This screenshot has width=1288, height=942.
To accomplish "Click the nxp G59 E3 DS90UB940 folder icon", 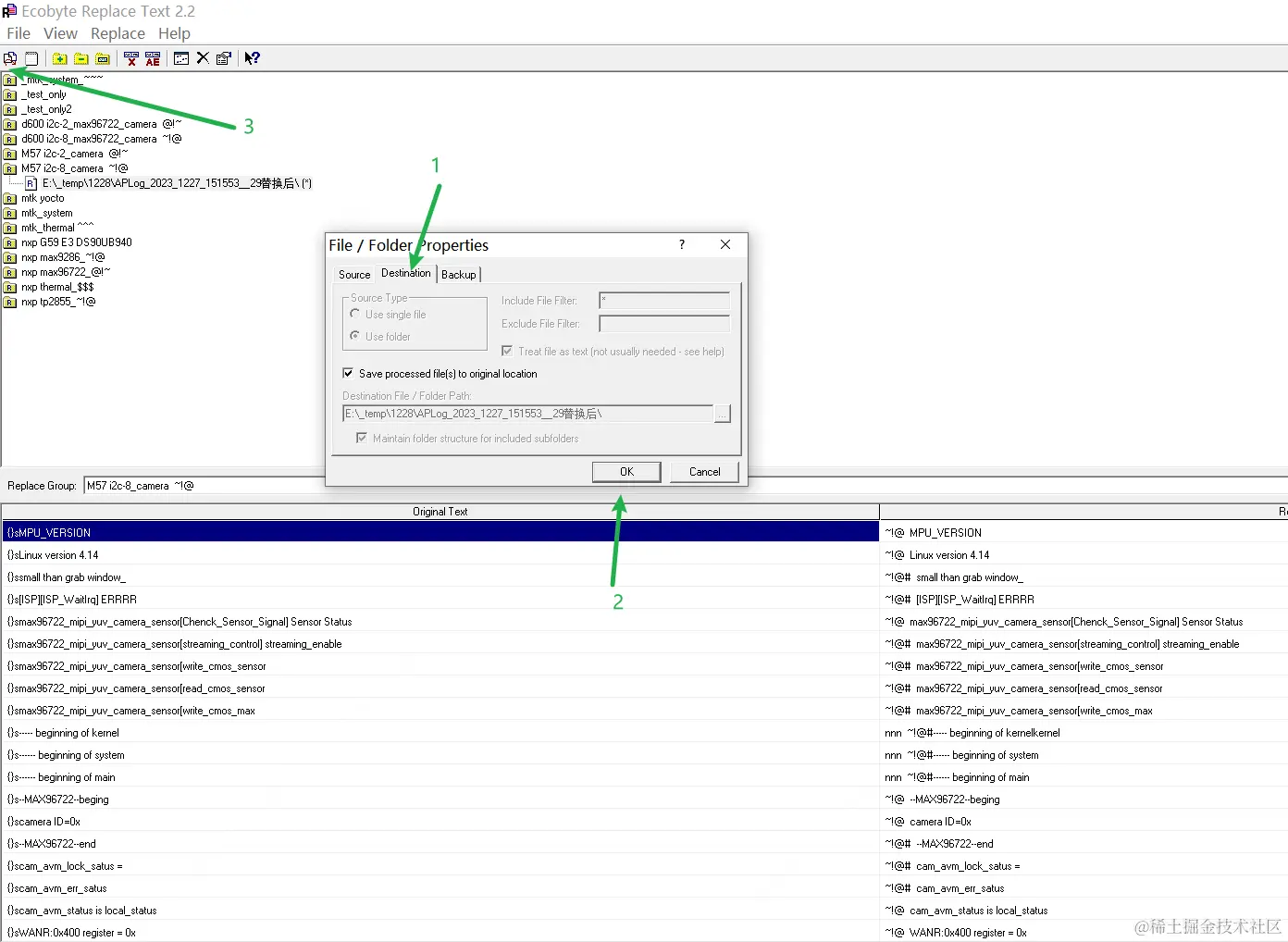I will (10, 242).
